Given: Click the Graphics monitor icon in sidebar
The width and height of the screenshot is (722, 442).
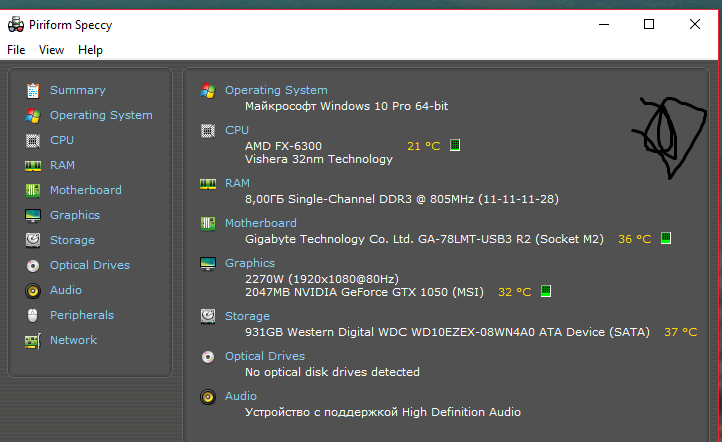Looking at the screenshot, I should click(x=33, y=215).
